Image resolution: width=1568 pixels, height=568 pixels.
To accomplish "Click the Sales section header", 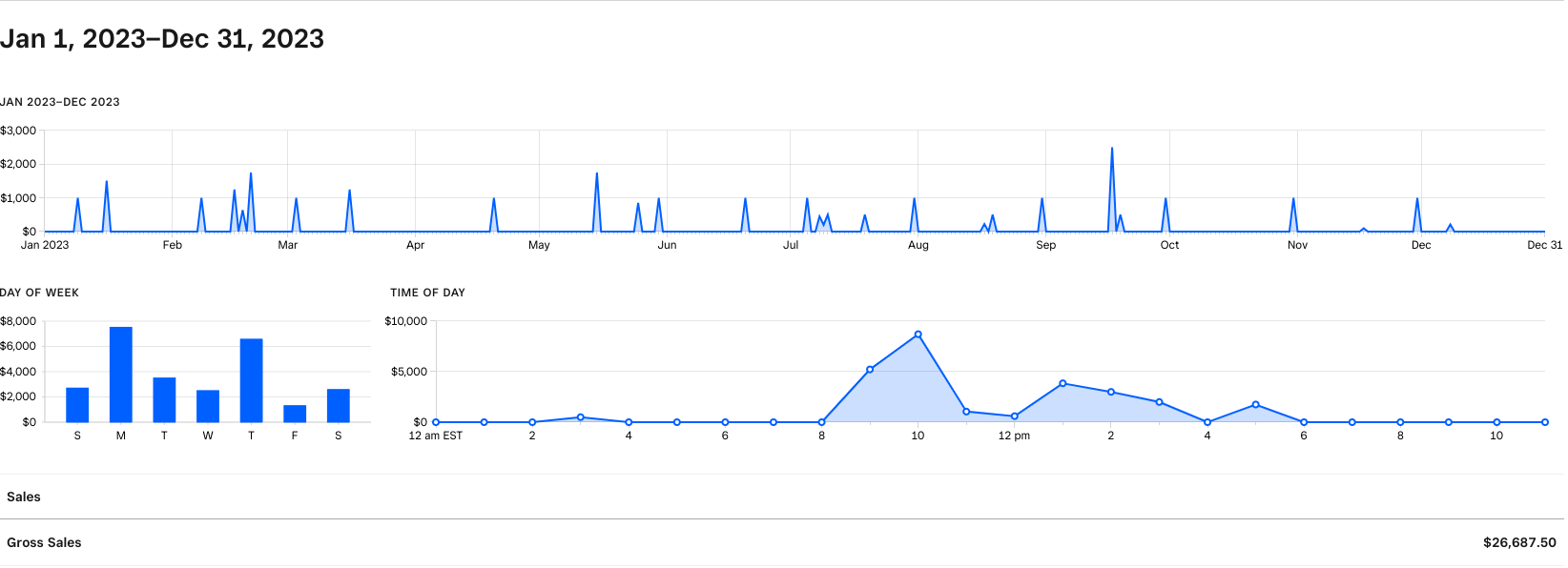I will tap(24, 497).
